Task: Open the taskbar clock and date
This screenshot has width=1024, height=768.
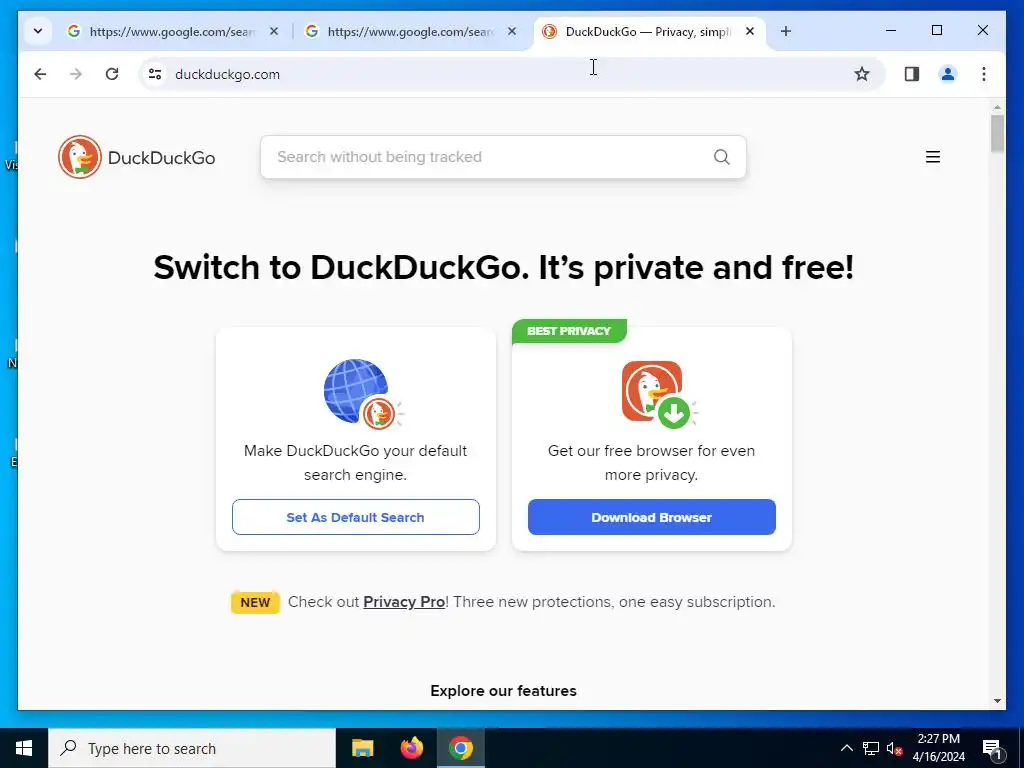Action: 939,748
